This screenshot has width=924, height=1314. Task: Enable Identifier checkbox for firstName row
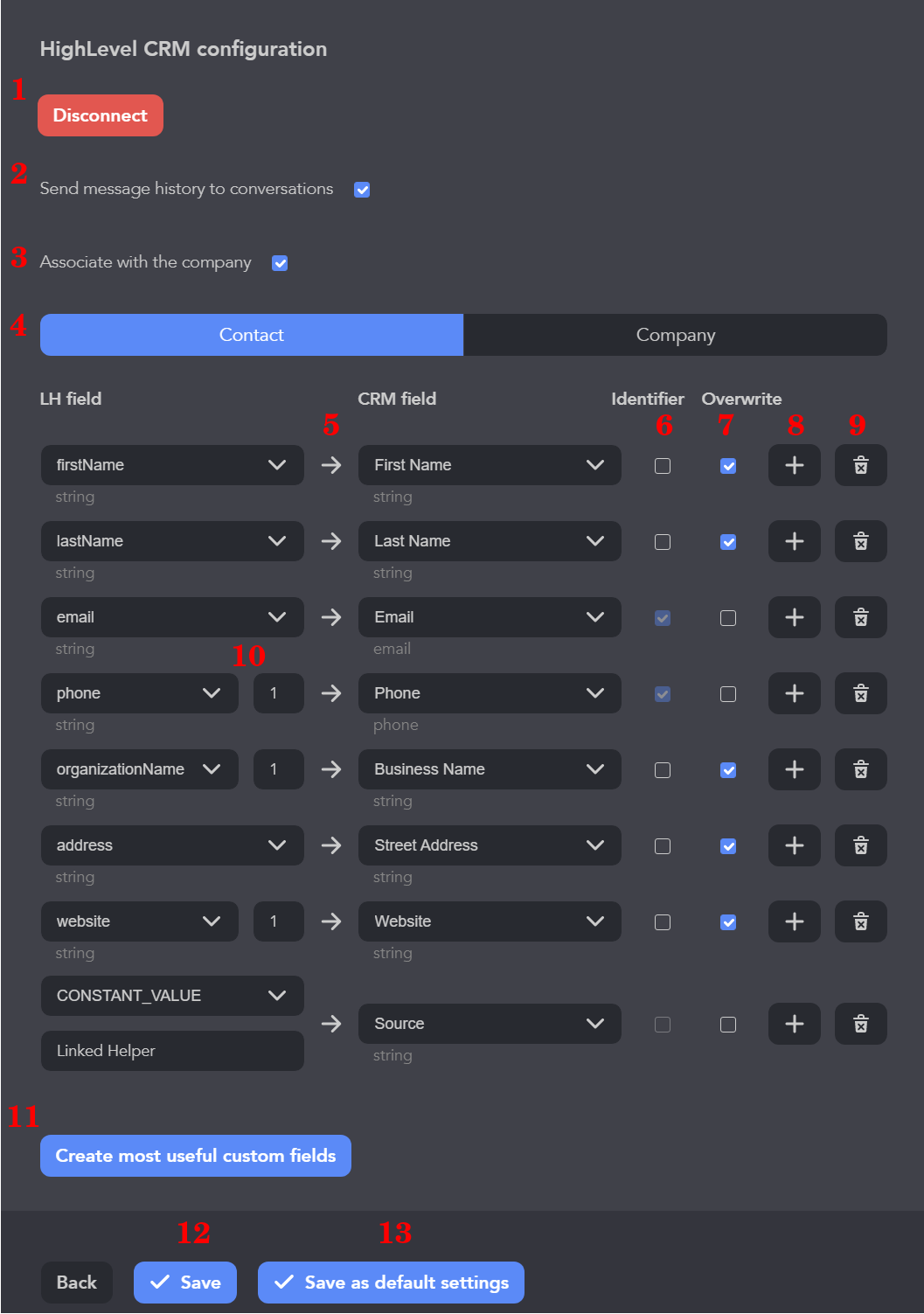pyautogui.click(x=663, y=466)
